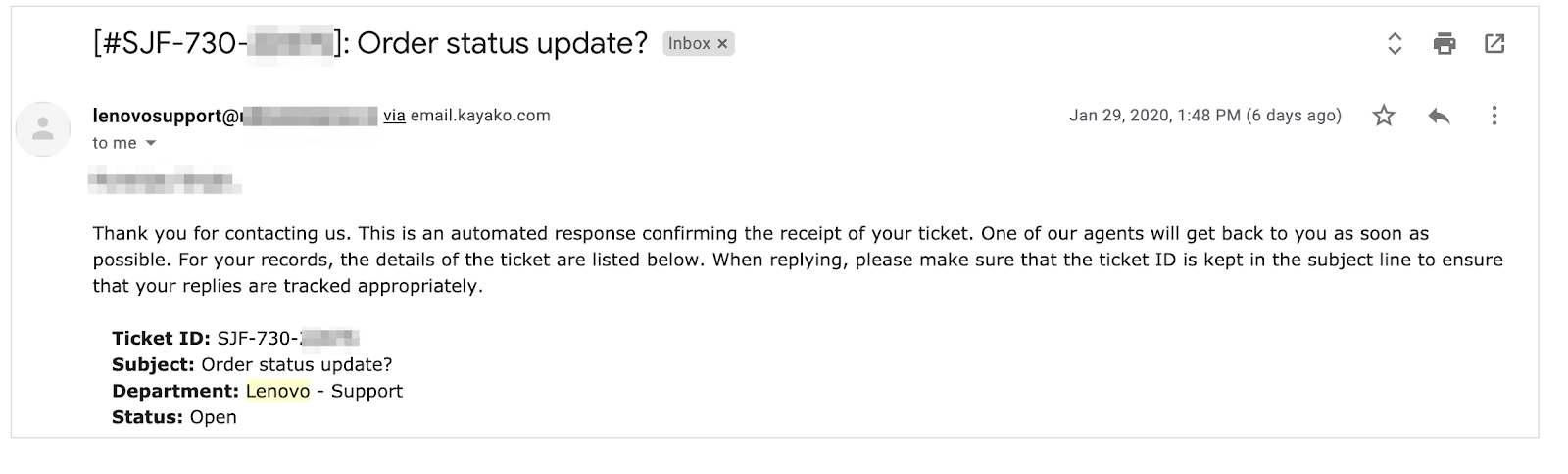
Task: Click the 'to me' recipient text
Action: 115,143
